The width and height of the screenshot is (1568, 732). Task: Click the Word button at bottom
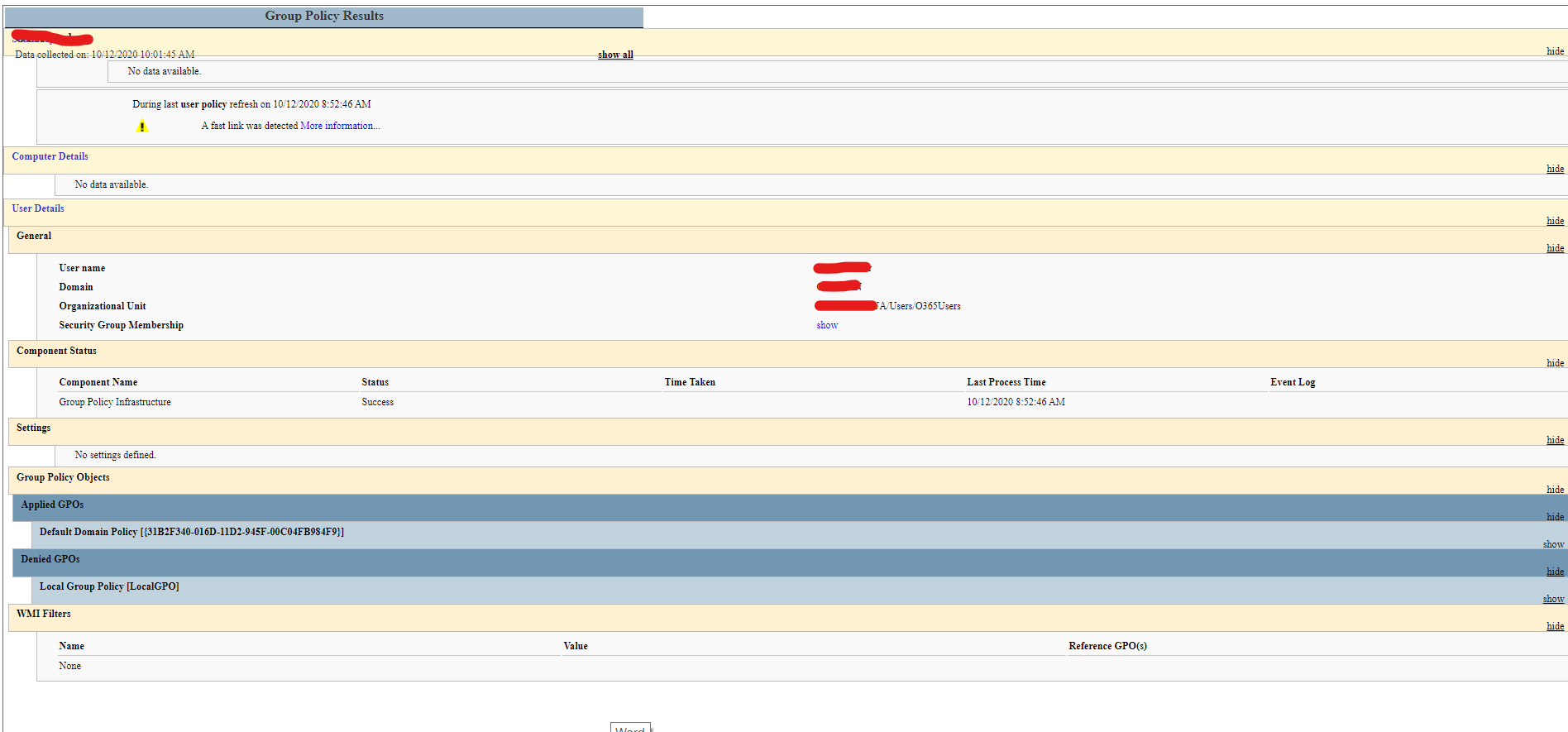pos(630,728)
